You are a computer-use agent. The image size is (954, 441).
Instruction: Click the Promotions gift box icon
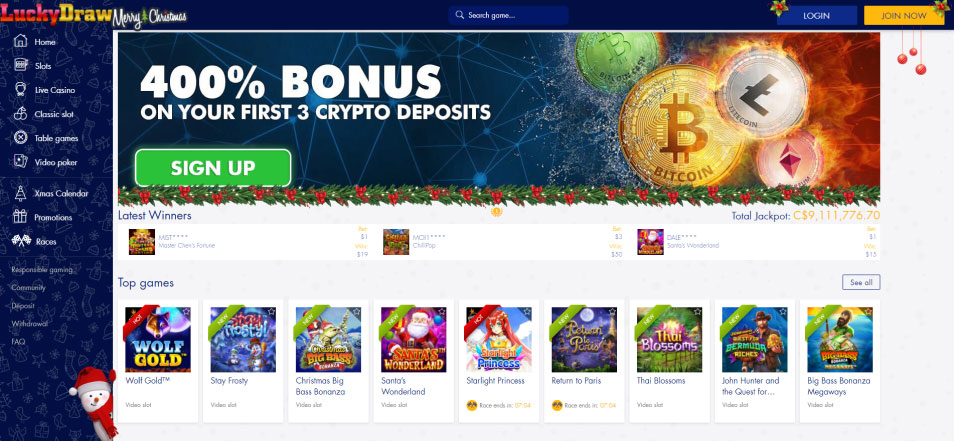point(21,217)
